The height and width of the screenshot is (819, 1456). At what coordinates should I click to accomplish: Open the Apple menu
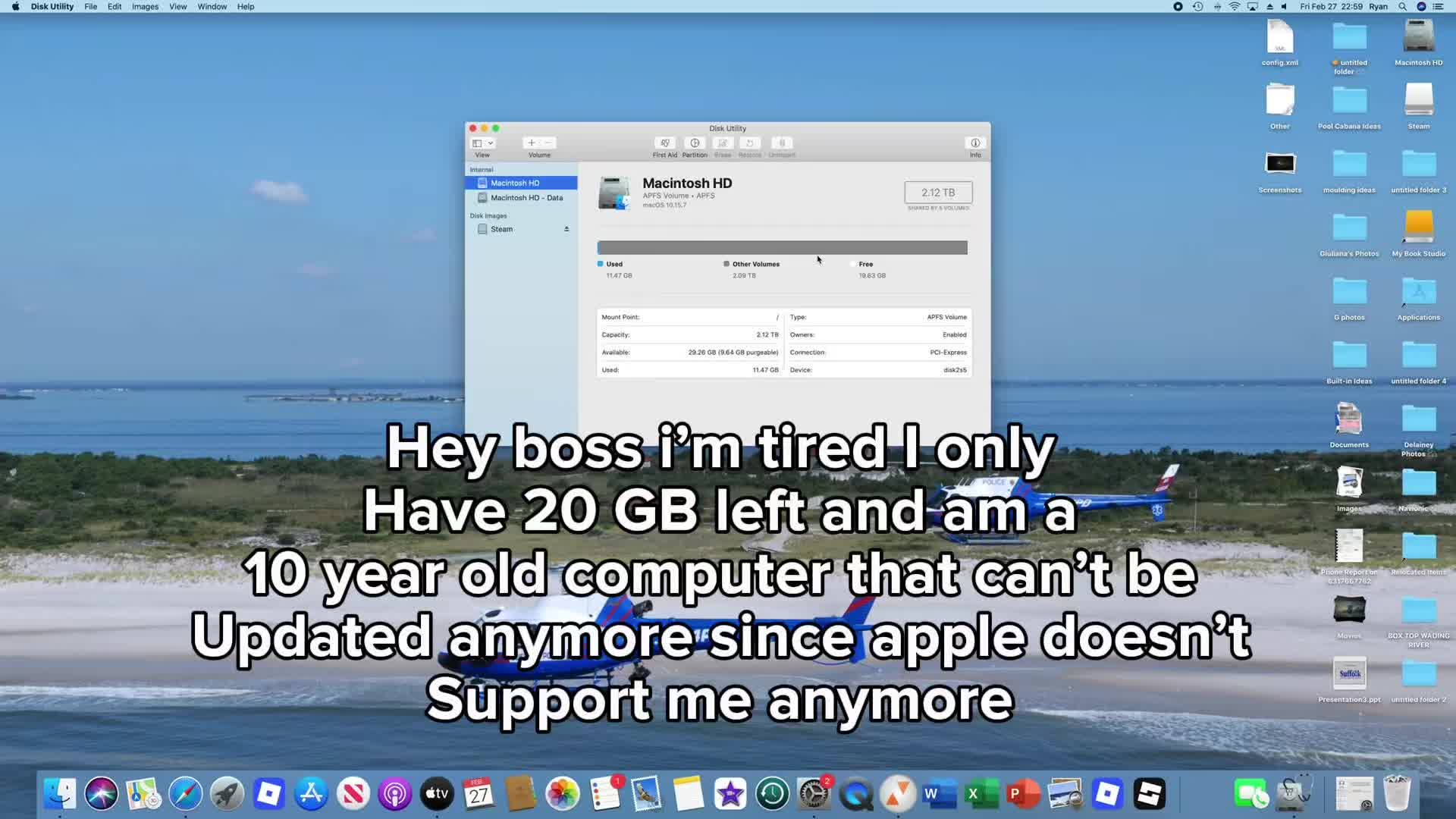click(15, 7)
